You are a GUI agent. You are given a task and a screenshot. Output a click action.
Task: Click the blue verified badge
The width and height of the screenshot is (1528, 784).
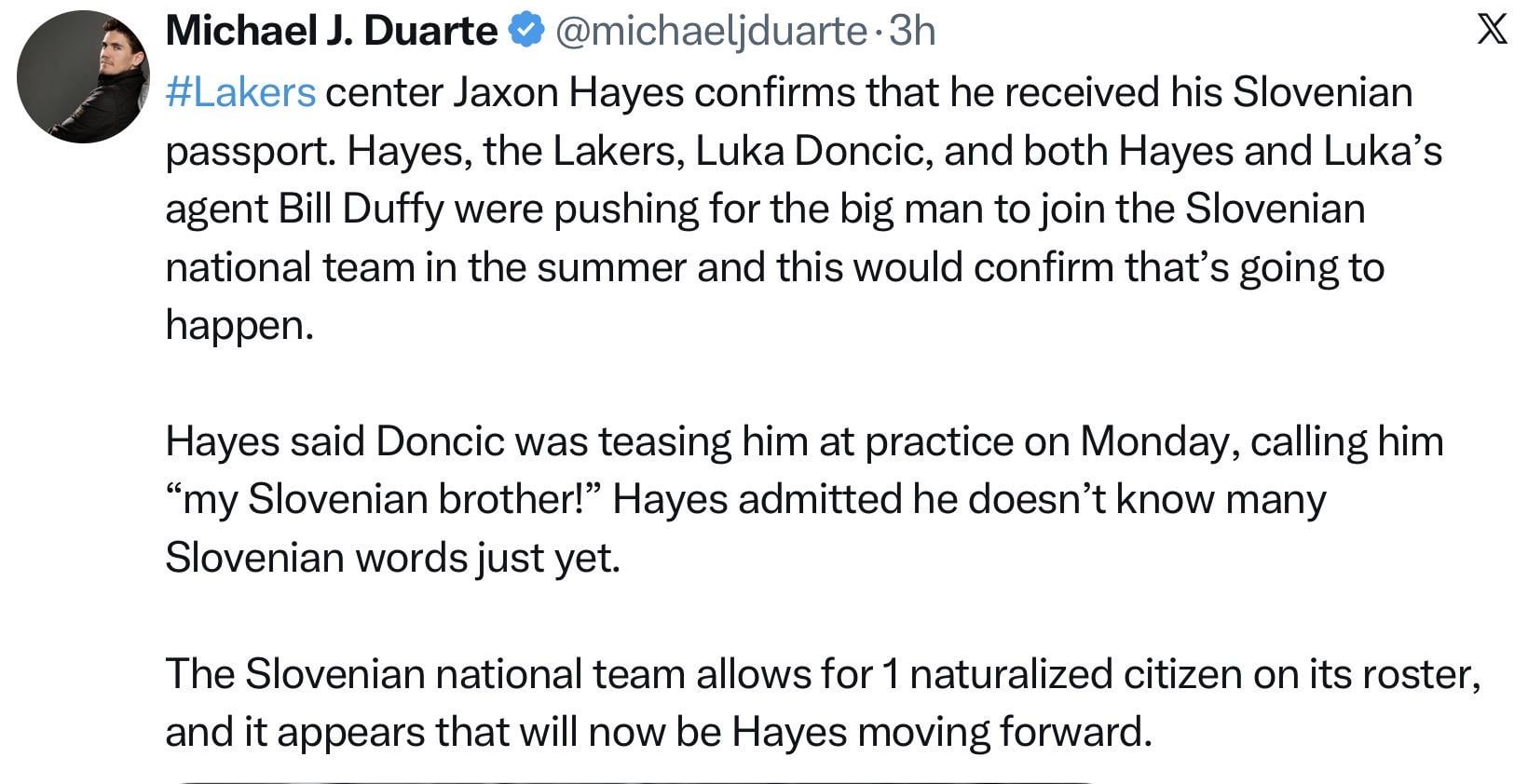point(525,33)
